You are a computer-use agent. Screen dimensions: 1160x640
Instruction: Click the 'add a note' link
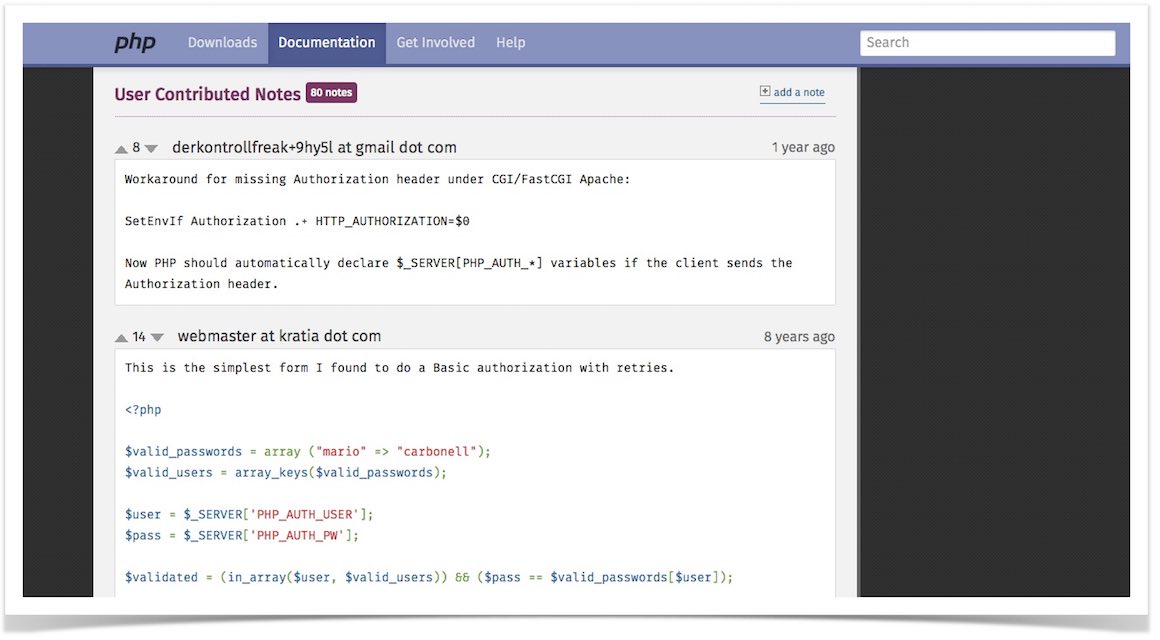[x=799, y=93]
